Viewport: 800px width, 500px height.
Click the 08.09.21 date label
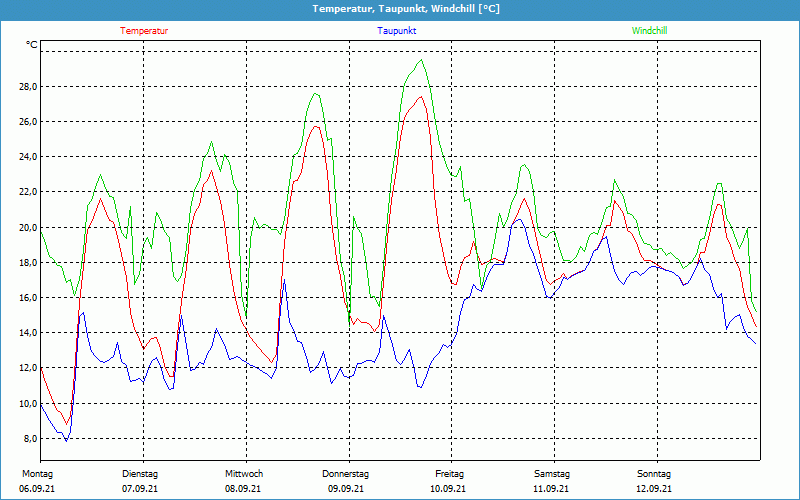pos(243,489)
